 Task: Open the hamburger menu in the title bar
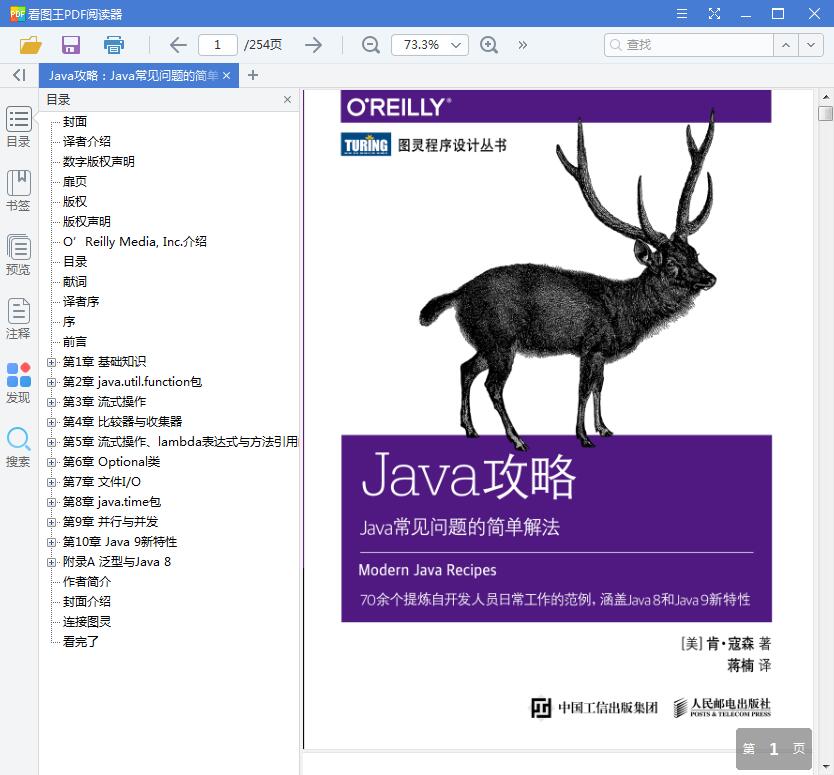pos(681,14)
